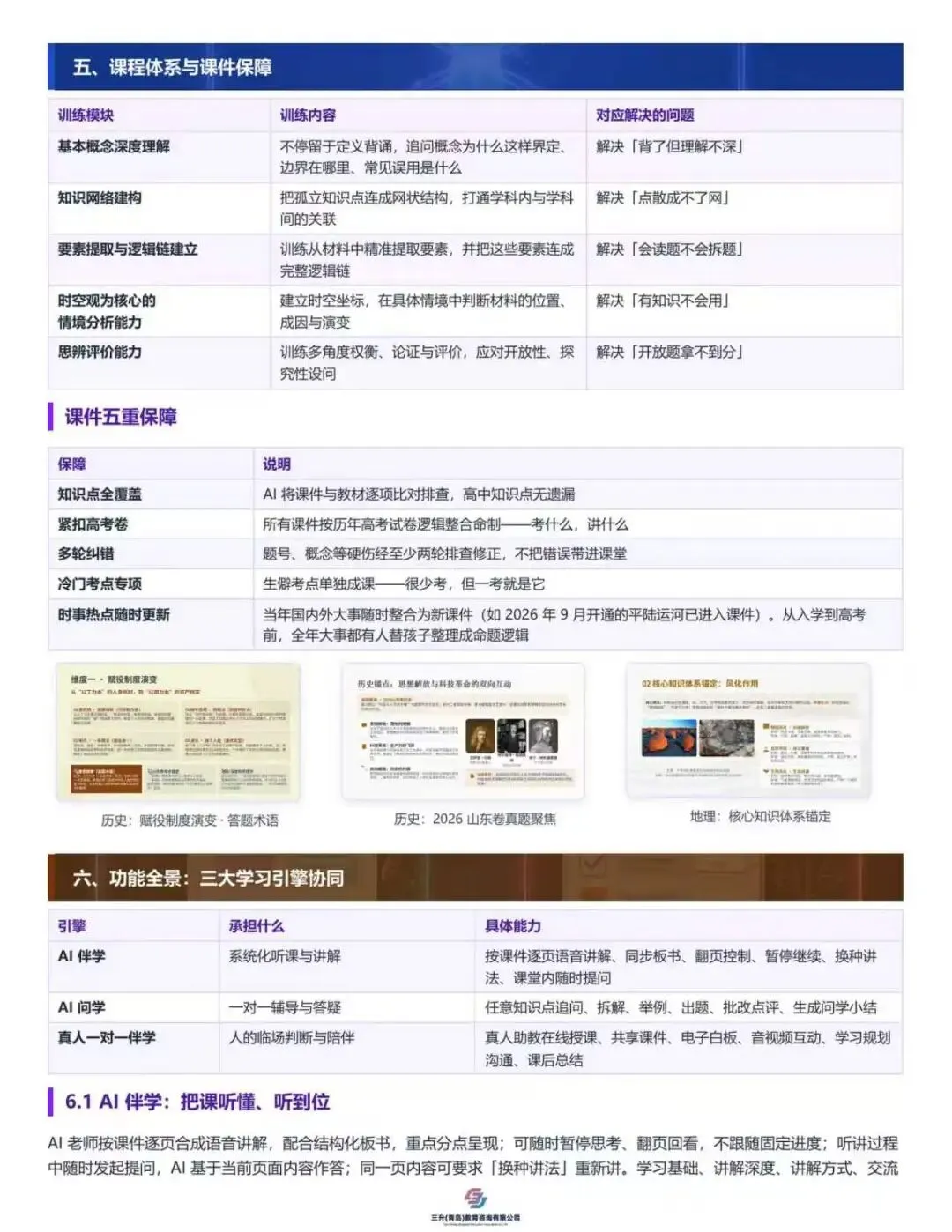
Task: Select the 思辨评价能力 row label
Action: click(100, 352)
